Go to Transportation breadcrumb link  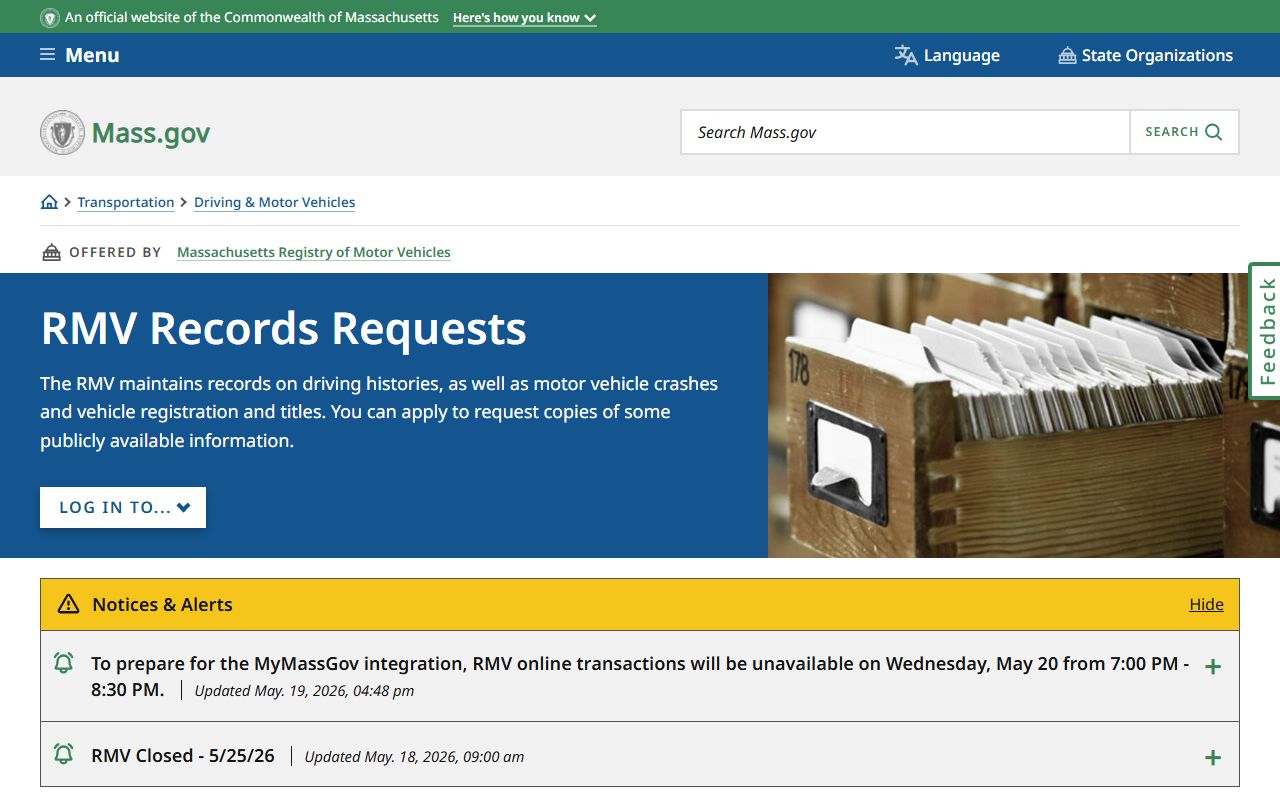pos(126,202)
